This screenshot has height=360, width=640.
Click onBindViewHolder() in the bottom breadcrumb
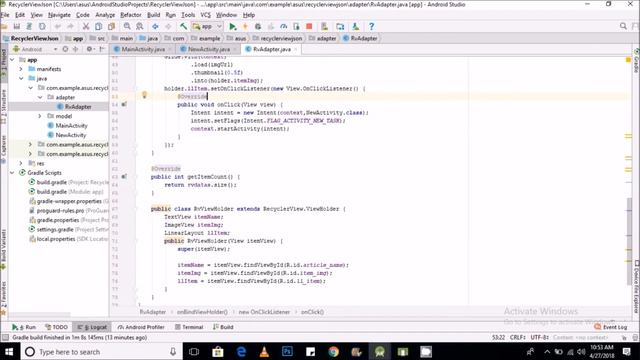(x=202, y=312)
